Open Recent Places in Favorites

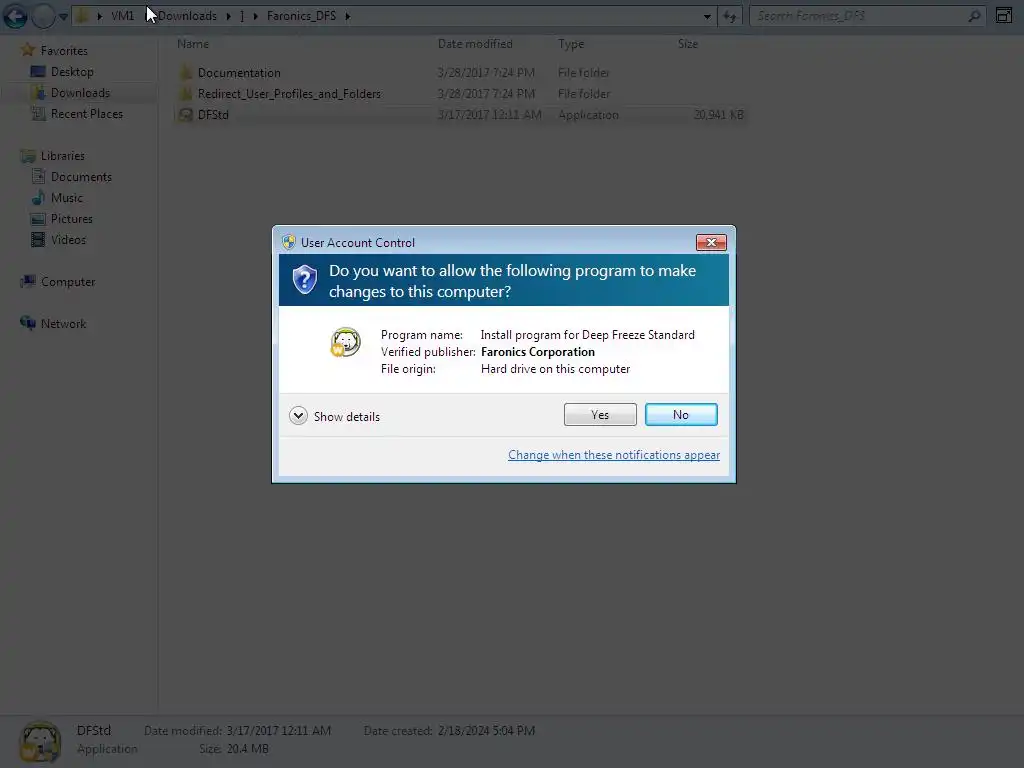pos(87,114)
